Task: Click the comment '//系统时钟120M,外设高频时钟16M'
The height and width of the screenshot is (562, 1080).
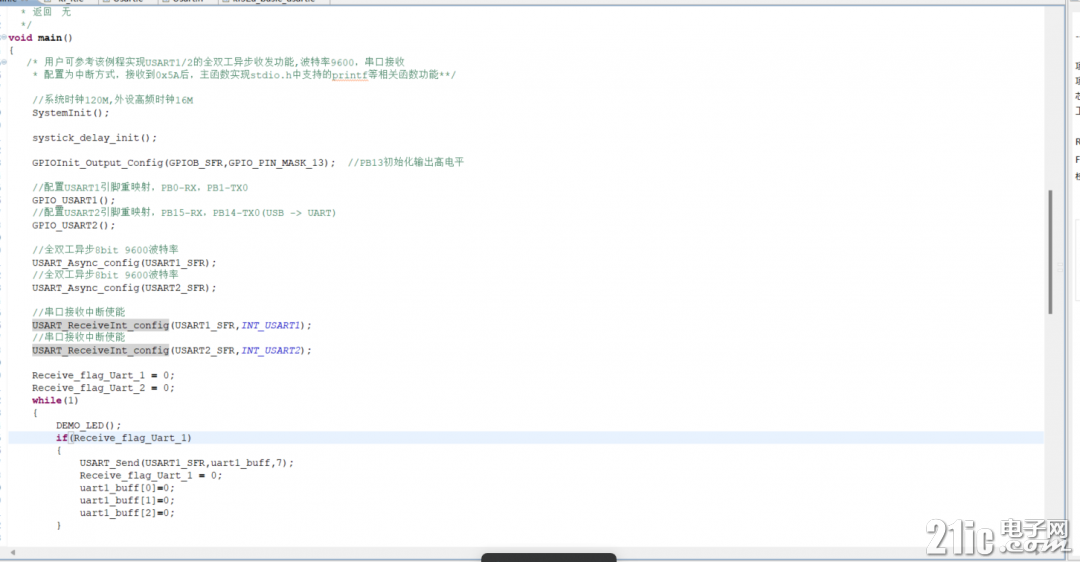Action: pos(113,100)
